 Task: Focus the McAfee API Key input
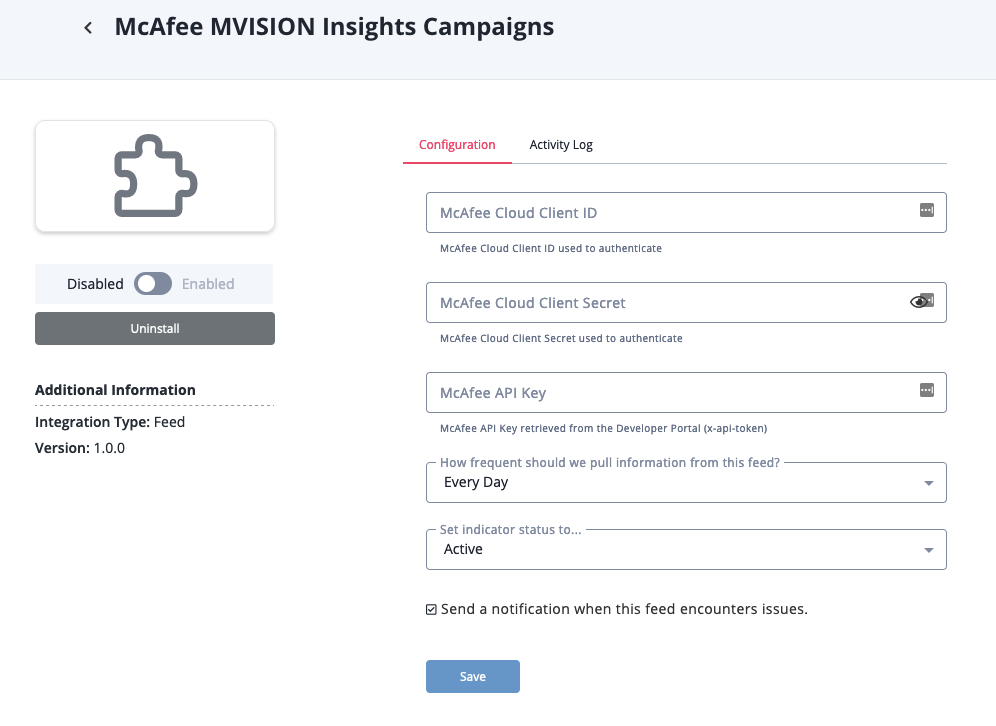pyautogui.click(x=686, y=393)
